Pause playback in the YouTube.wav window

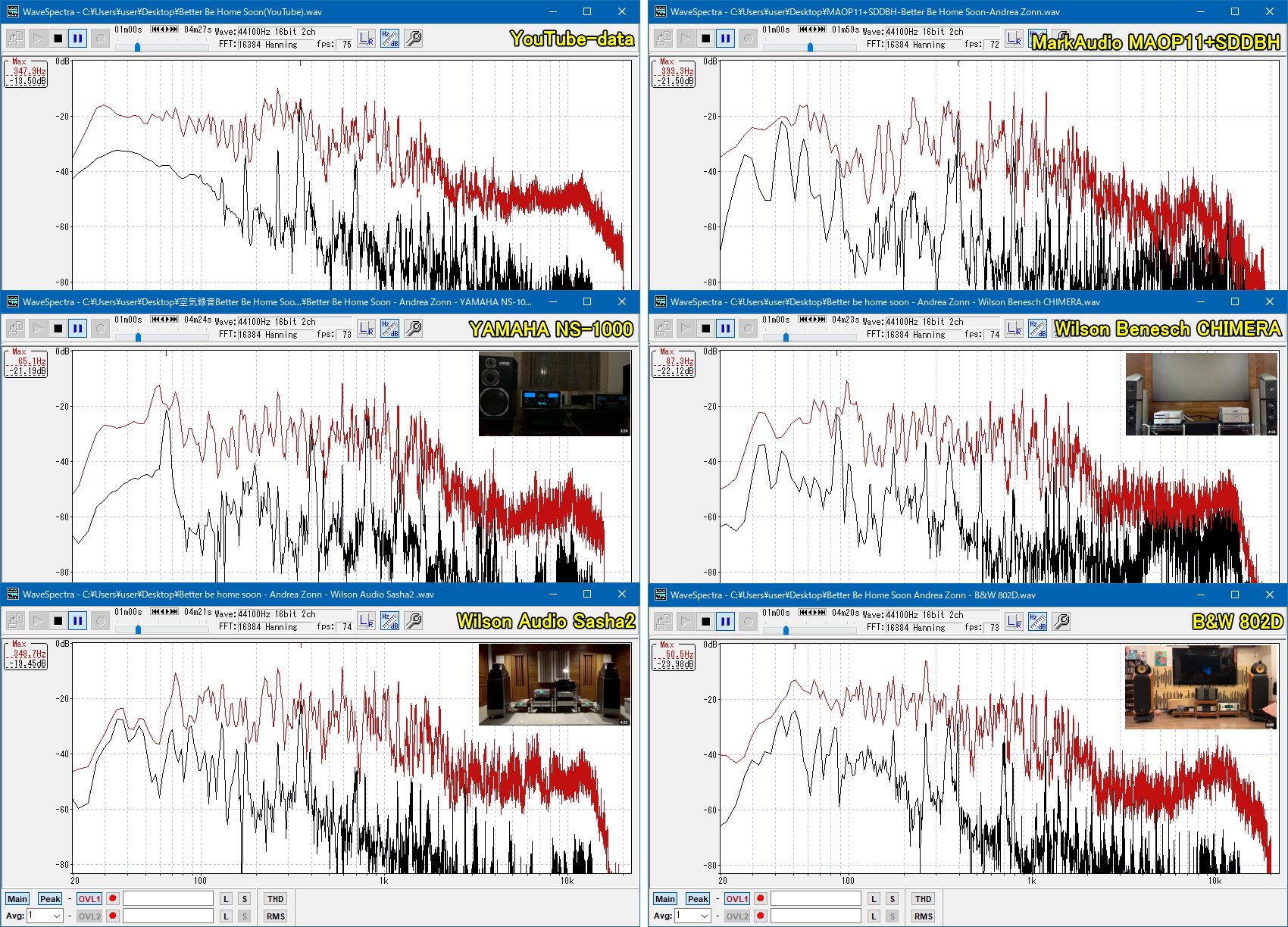78,38
